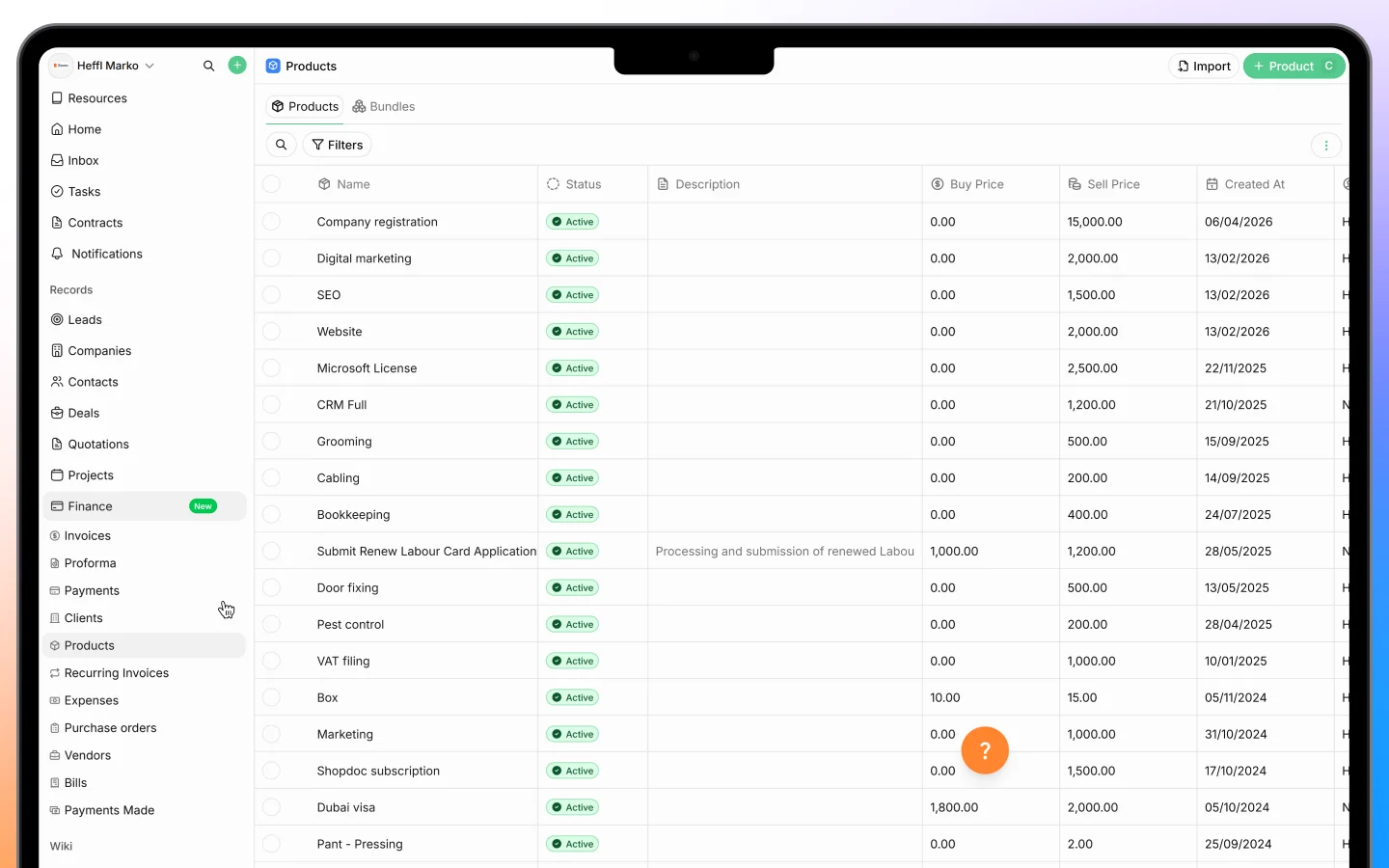Viewport: 1389px width, 868px height.
Task: Open the Pant - Pressing product
Action: [x=360, y=845]
